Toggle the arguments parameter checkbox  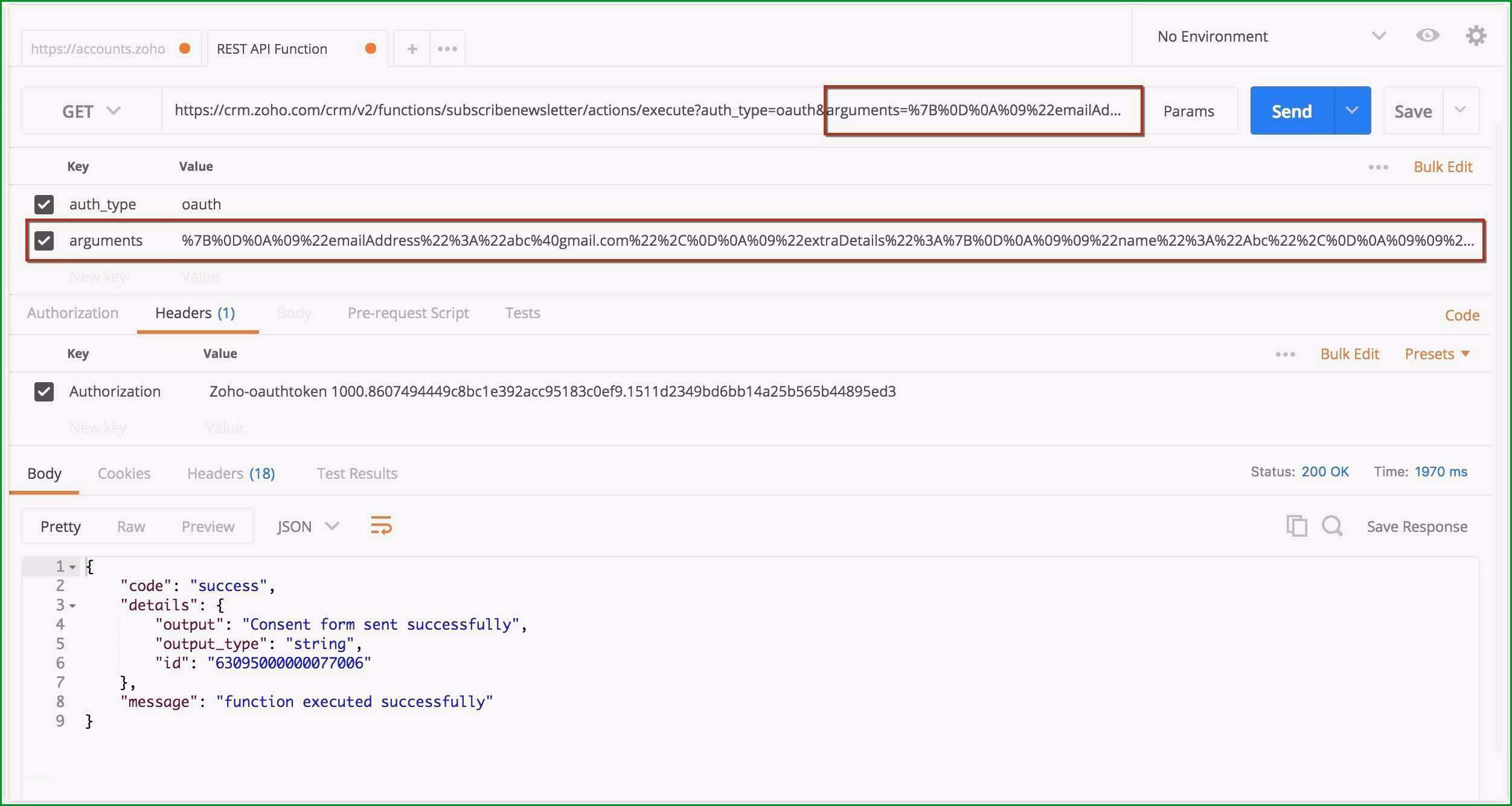(44, 240)
